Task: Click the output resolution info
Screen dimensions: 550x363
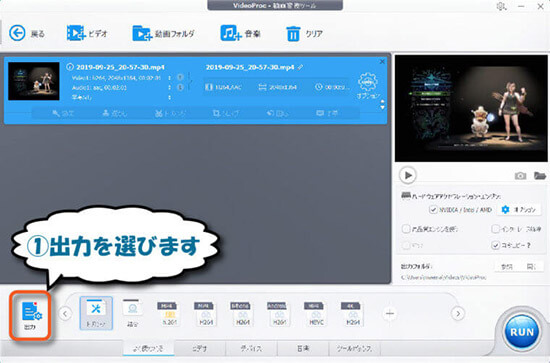Action: point(278,87)
